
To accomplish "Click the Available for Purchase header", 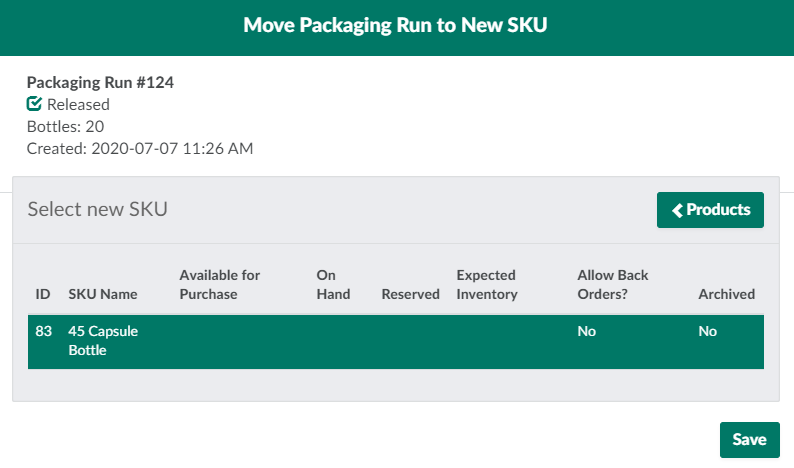I will click(x=219, y=284).
